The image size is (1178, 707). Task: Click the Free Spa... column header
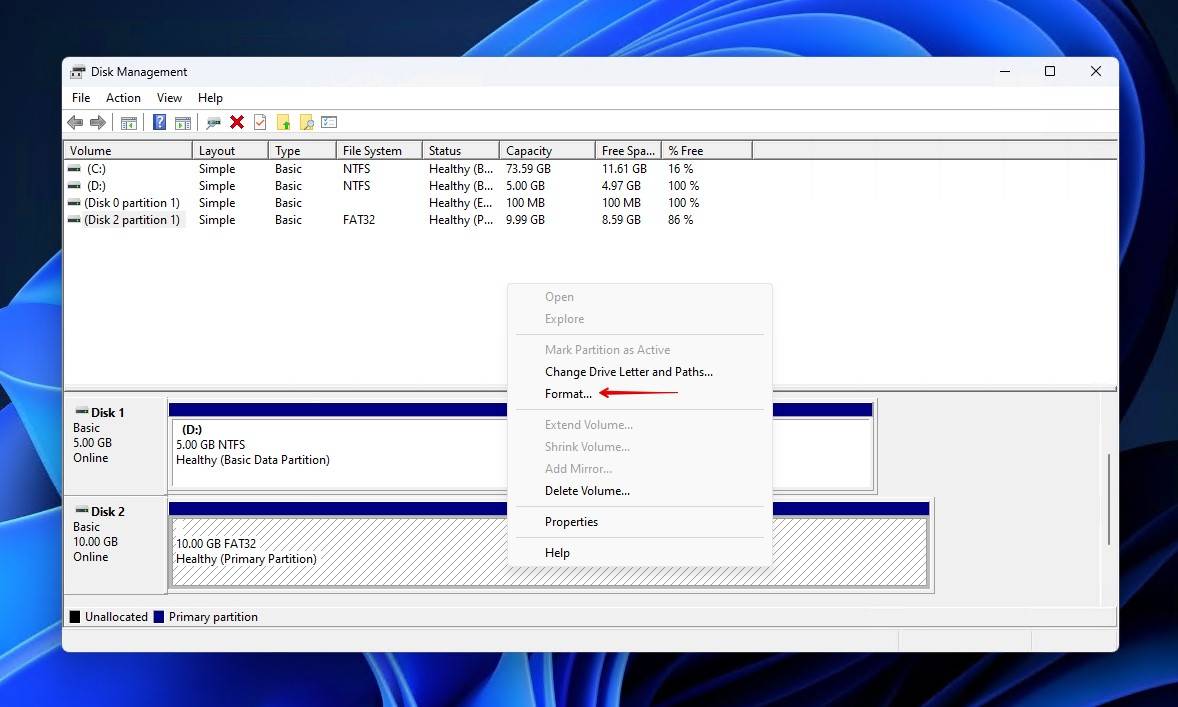pos(628,150)
